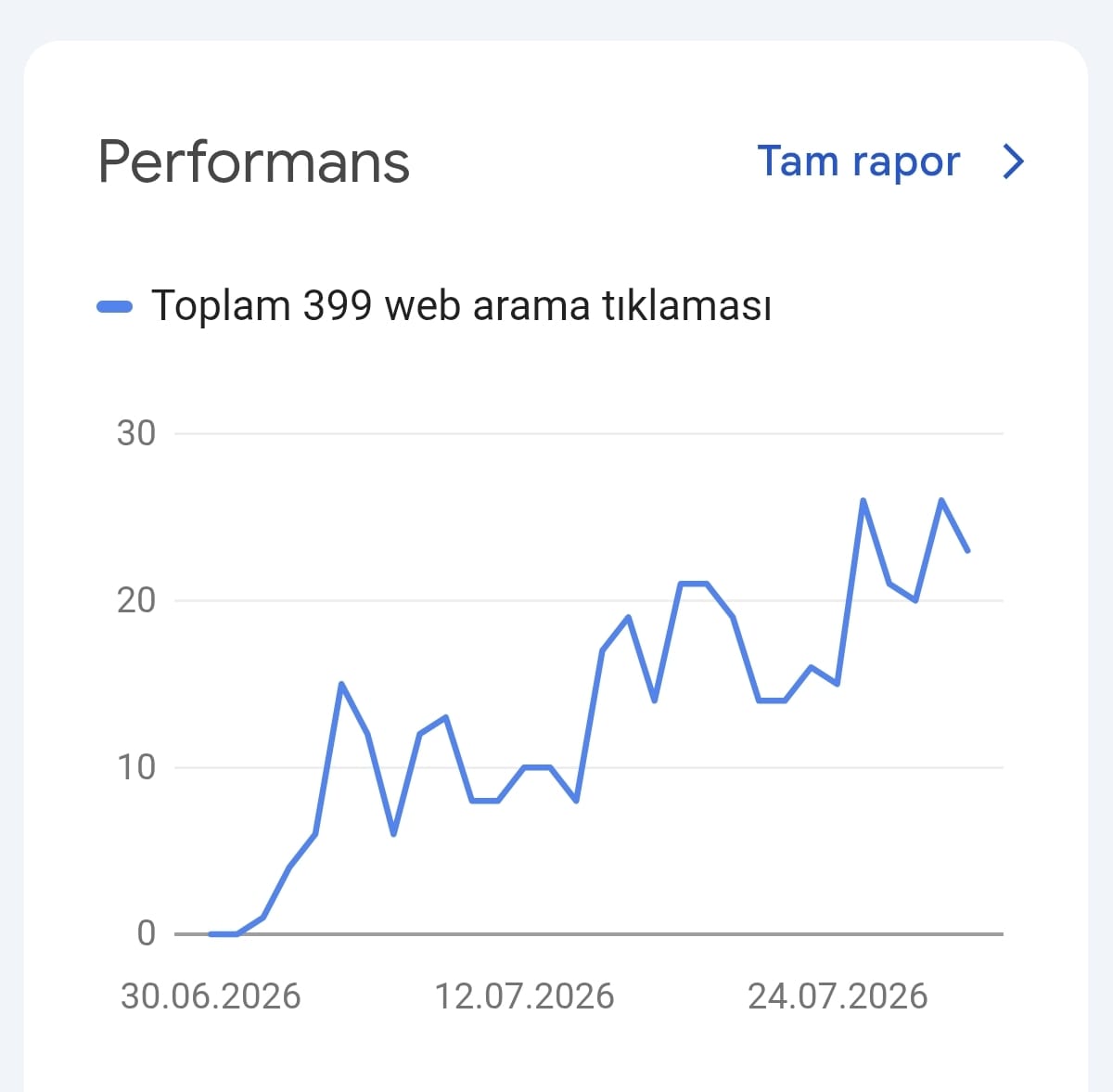Click the peak at 19 clicks mid-chart
1113x1092 pixels.
point(629,617)
